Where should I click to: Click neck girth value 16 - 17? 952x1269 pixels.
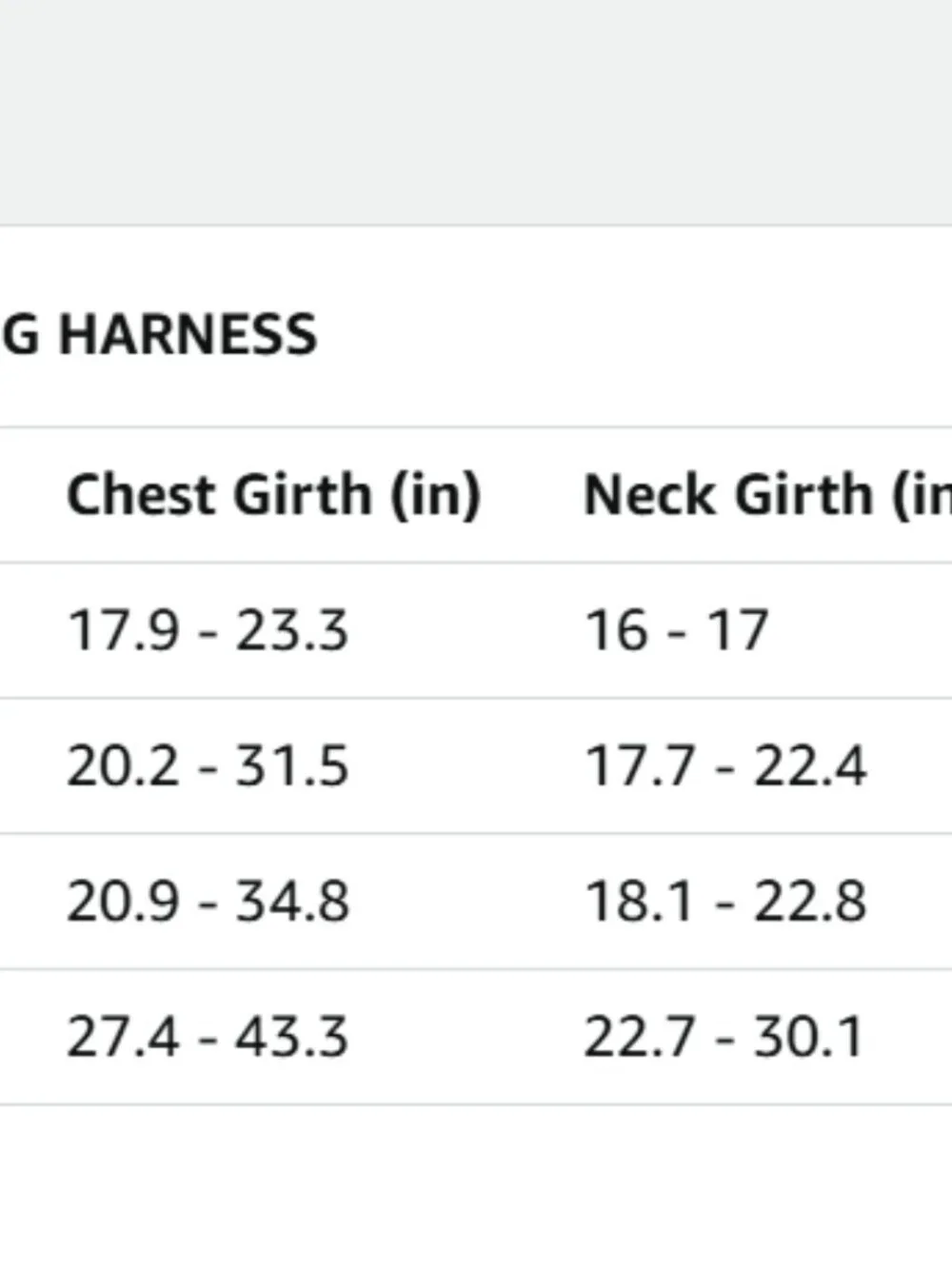click(676, 630)
